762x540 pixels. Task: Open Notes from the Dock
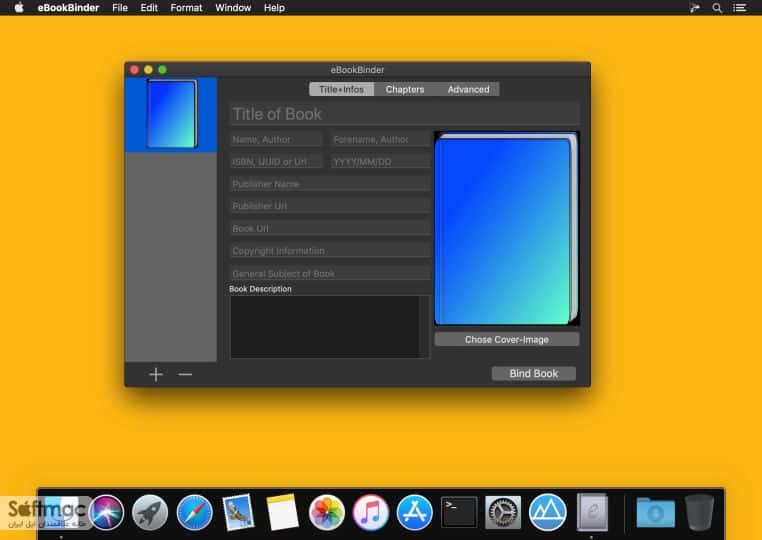(282, 512)
